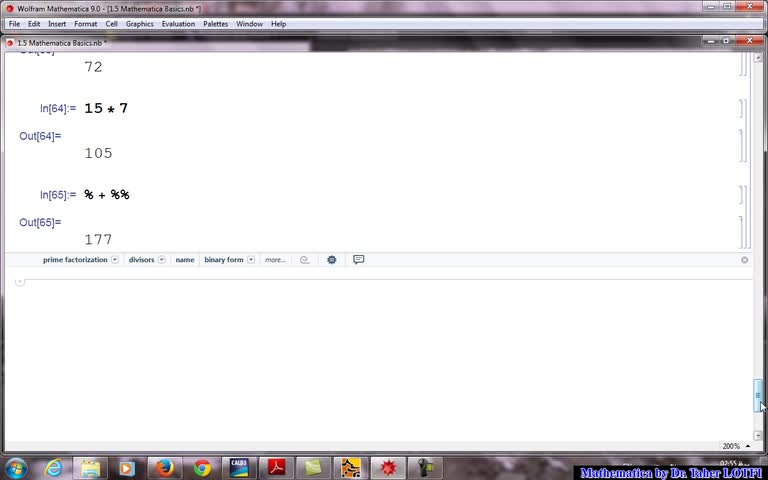Open the Format menu
This screenshot has width=768, height=480.
point(86,24)
